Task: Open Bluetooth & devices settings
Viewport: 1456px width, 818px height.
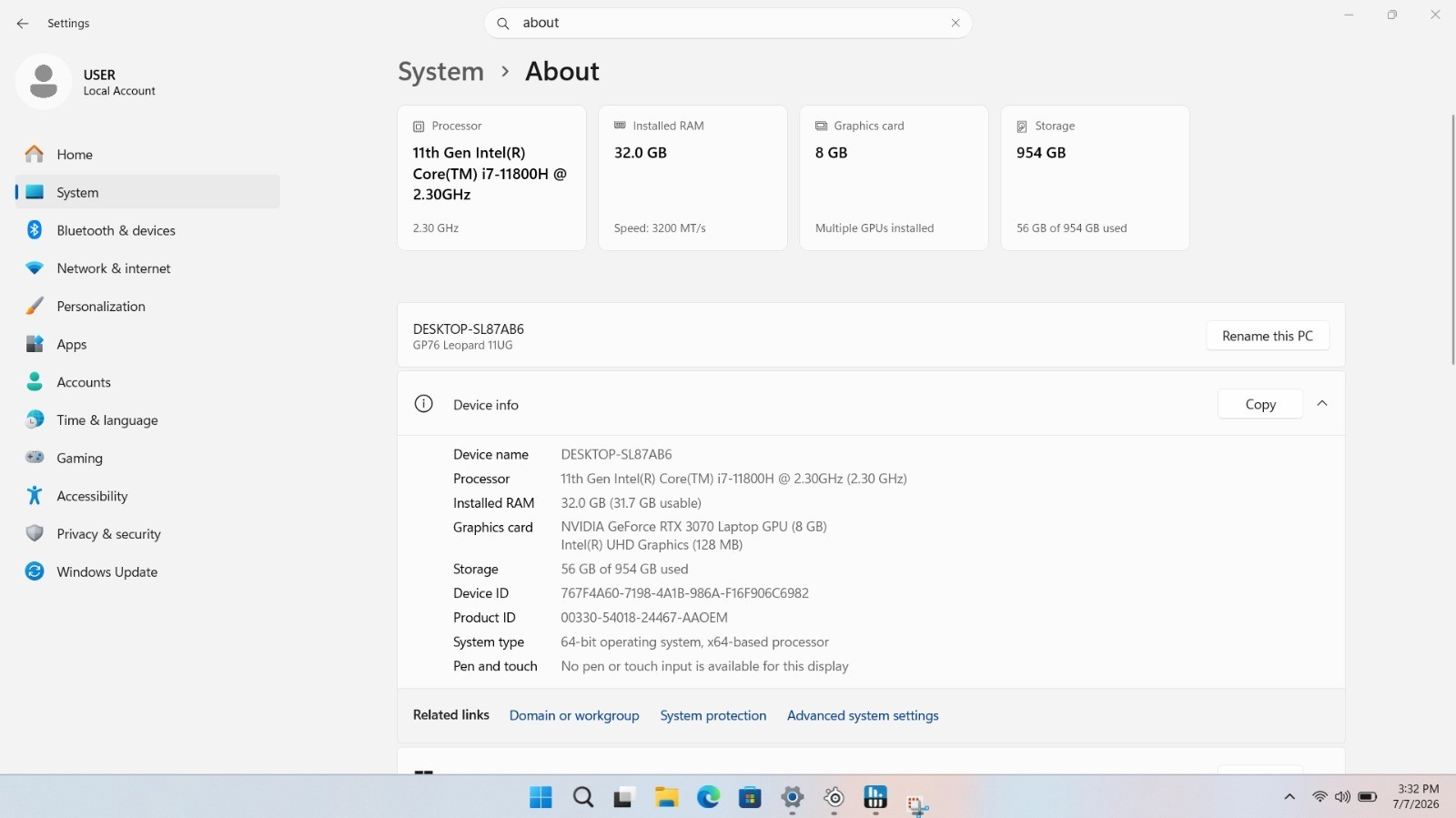Action: 147,230
